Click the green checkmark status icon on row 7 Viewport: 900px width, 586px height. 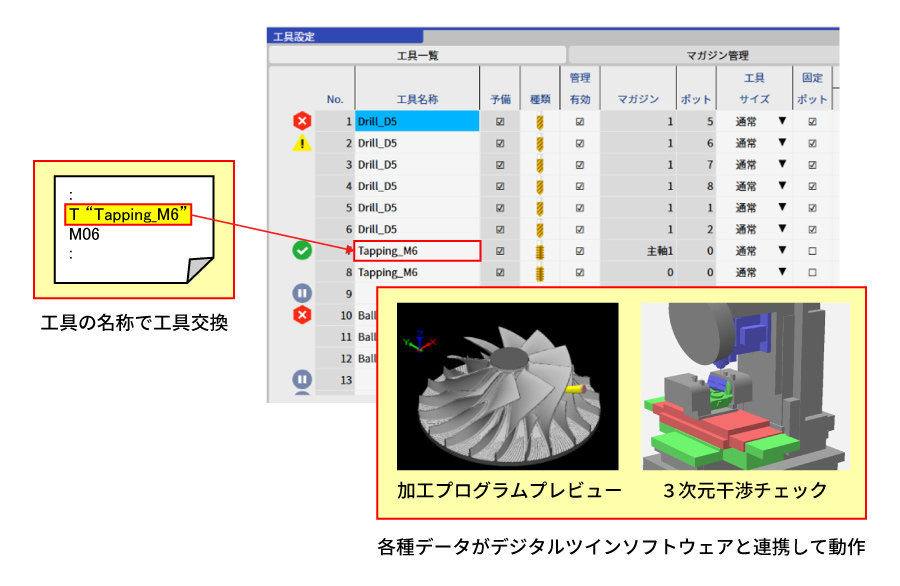(302, 251)
